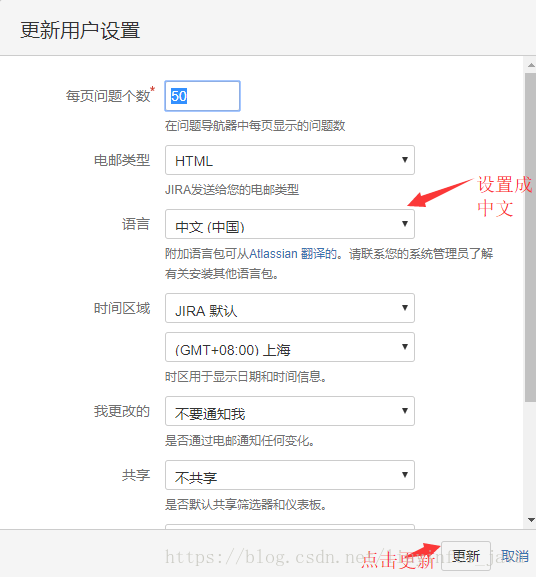This screenshot has height=577, width=536.
Task: Click the vertical scrollbar thumb
Action: click(x=530, y=237)
